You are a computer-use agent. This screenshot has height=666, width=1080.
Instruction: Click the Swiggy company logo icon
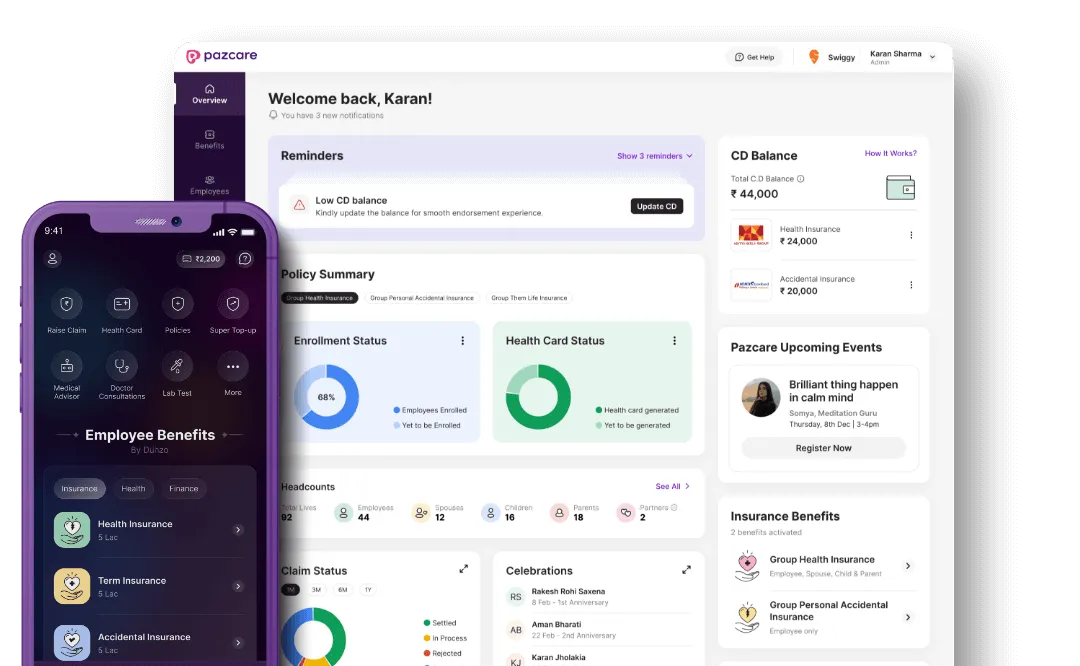813,56
